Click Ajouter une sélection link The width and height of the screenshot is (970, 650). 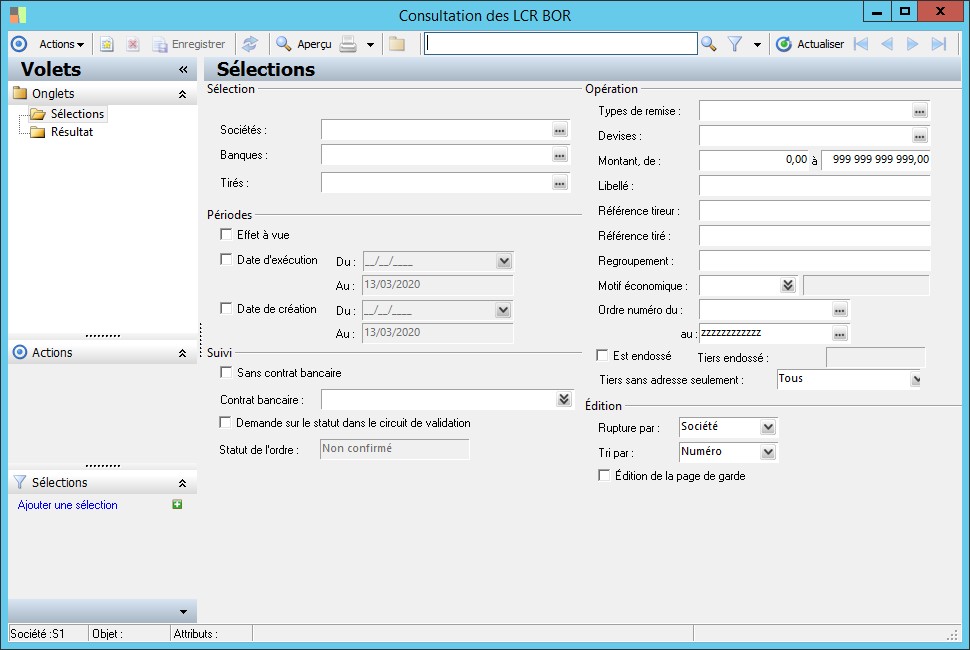pos(67,505)
